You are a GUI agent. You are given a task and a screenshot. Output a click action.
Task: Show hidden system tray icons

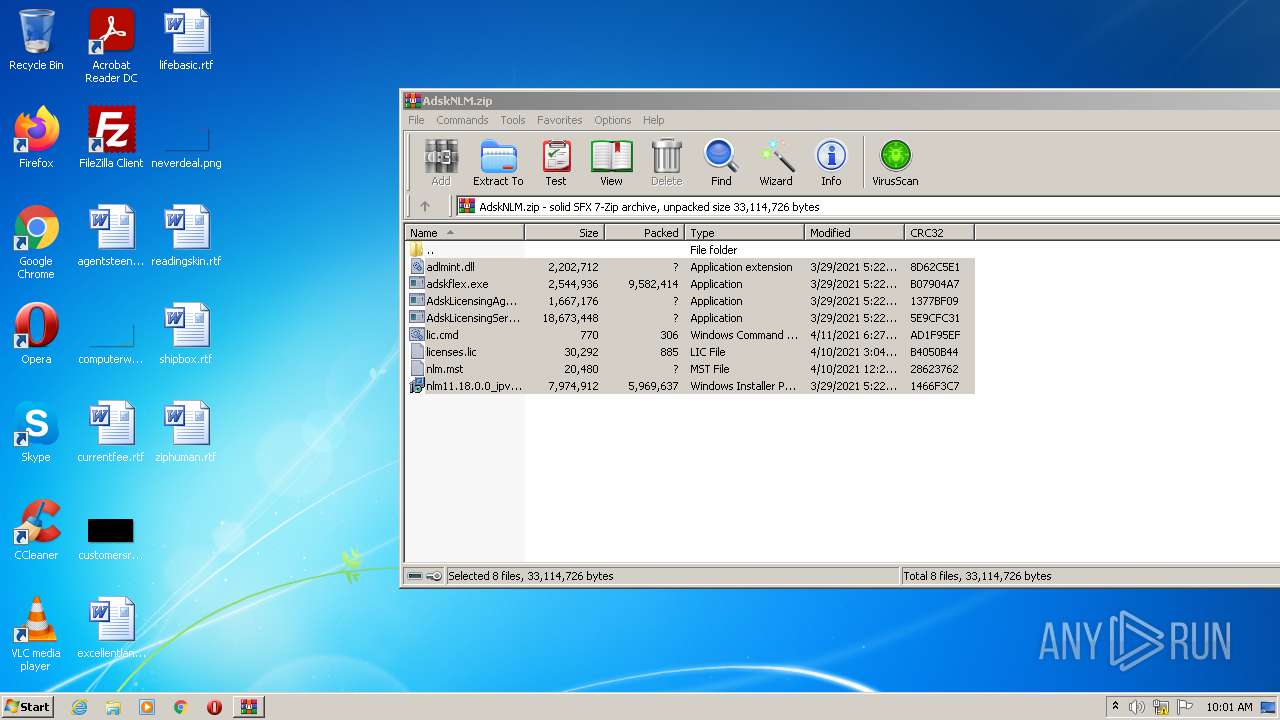(x=1115, y=707)
